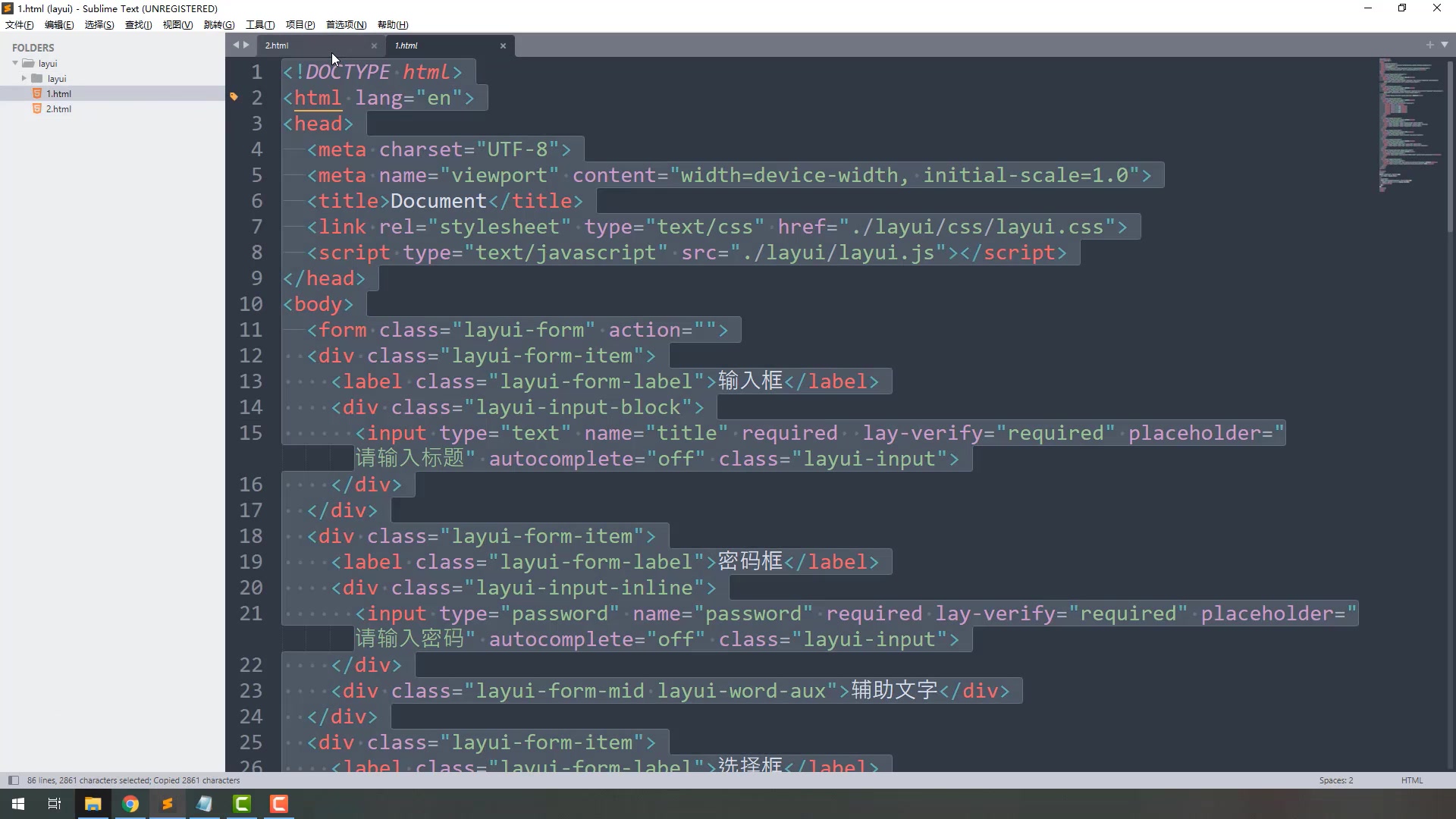The width and height of the screenshot is (1456, 819).
Task: Open the 查找(I) menu
Action: pos(138,25)
